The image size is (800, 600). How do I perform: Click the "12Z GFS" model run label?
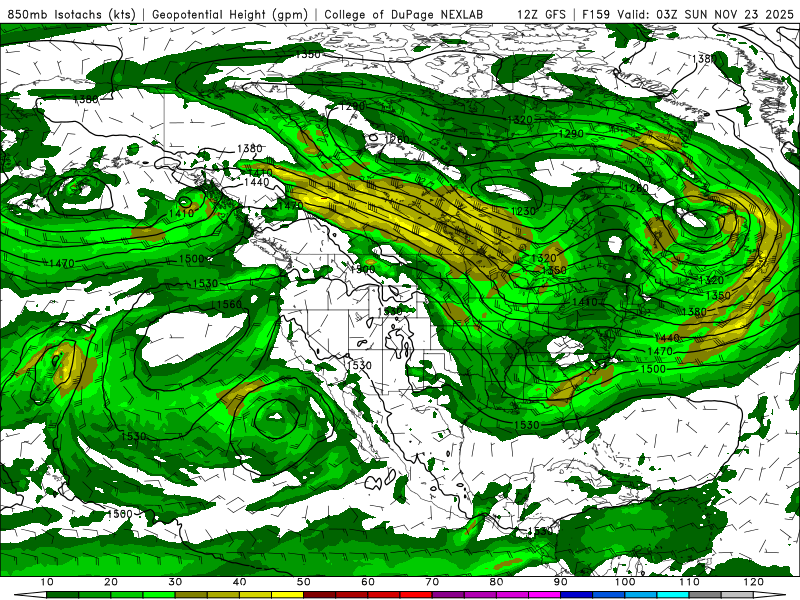541,14
